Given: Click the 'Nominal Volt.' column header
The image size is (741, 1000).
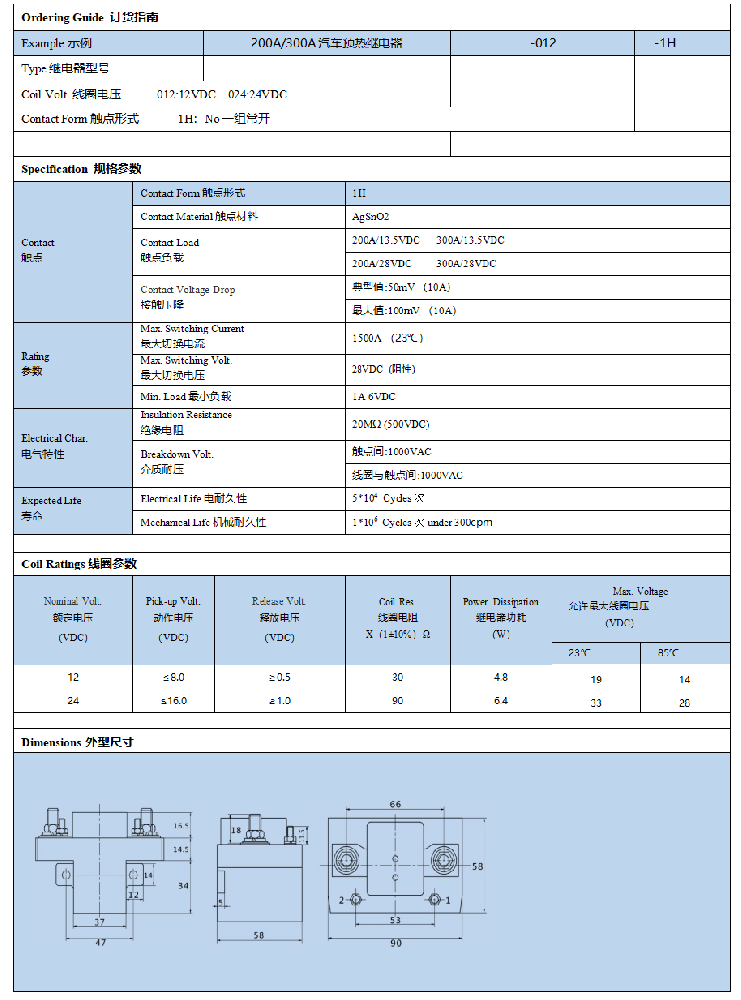Looking at the screenshot, I should pos(73,619).
